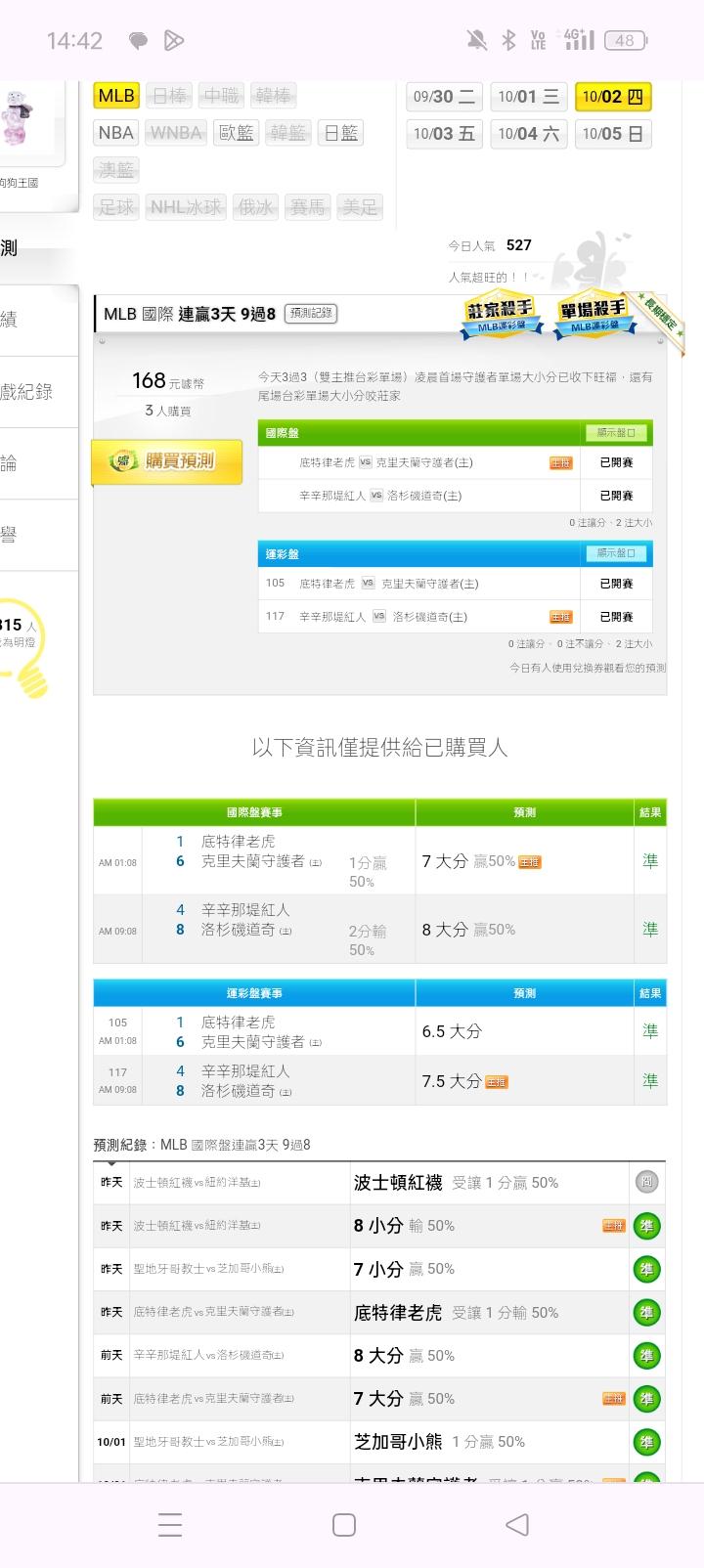
Task: Toggle 顯示盤口 for 運彩盤
Action: coord(616,553)
